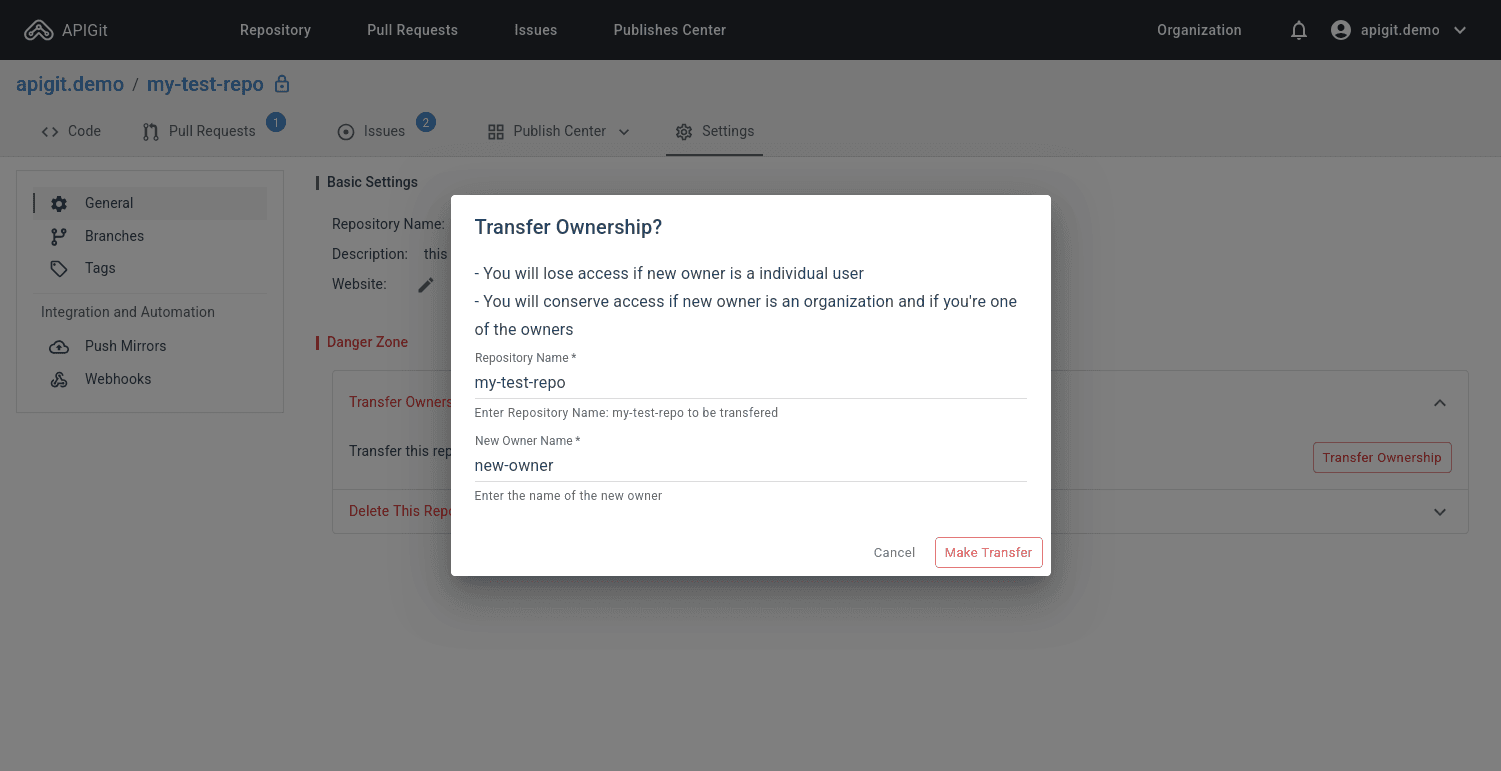Screen dimensions: 1501x771
Task: Switch to the Issues repo tab
Action: click(x=372, y=131)
